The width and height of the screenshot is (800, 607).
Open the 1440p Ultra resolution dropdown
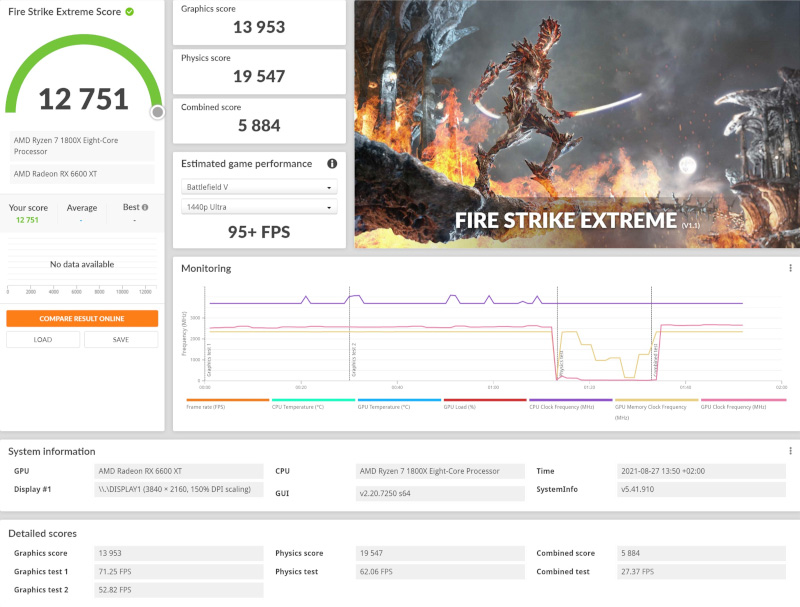point(259,207)
